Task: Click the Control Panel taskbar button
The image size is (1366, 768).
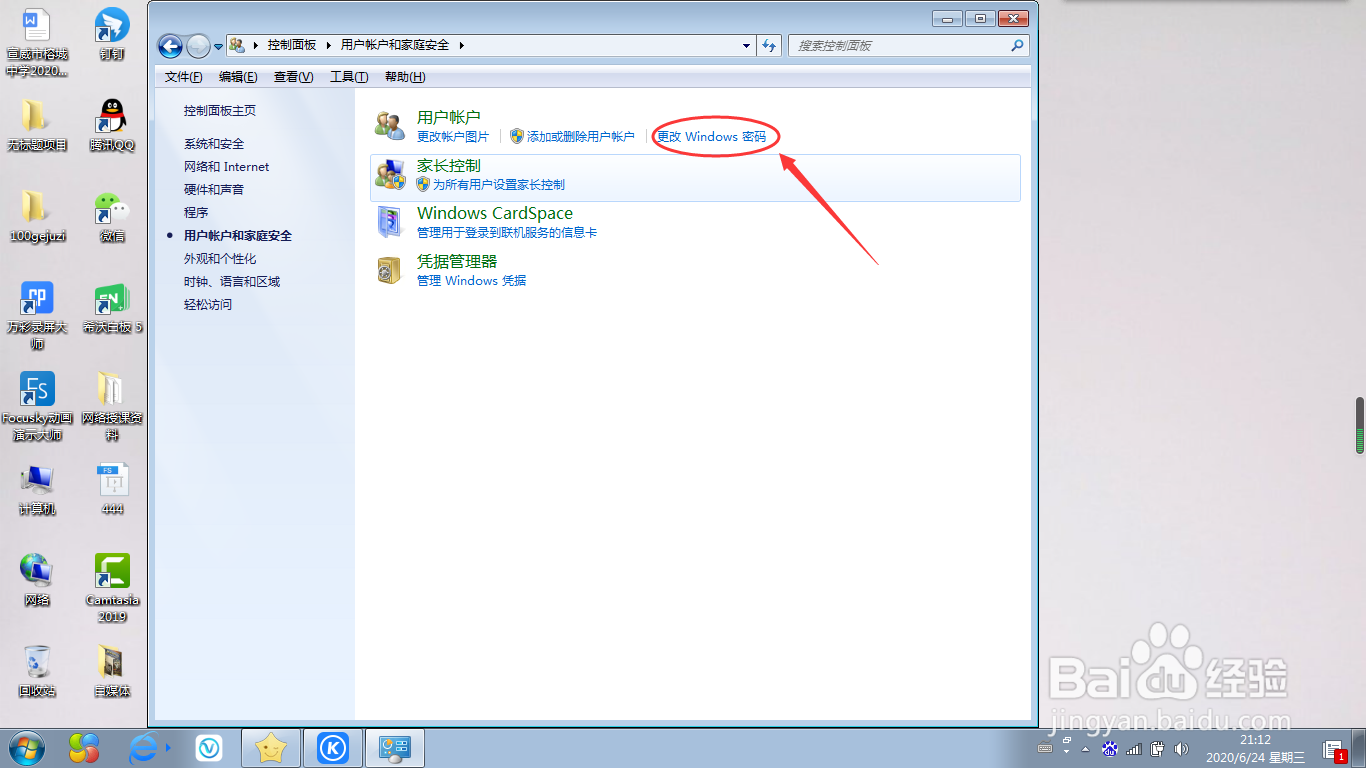Action: [x=395, y=748]
